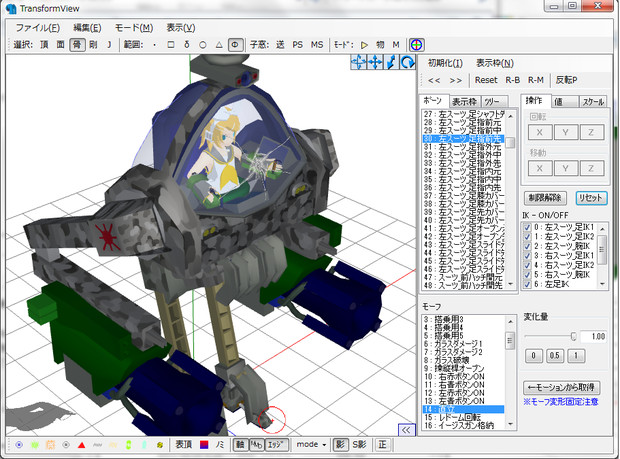Toggle 軸 axis display button

[x=240, y=445]
